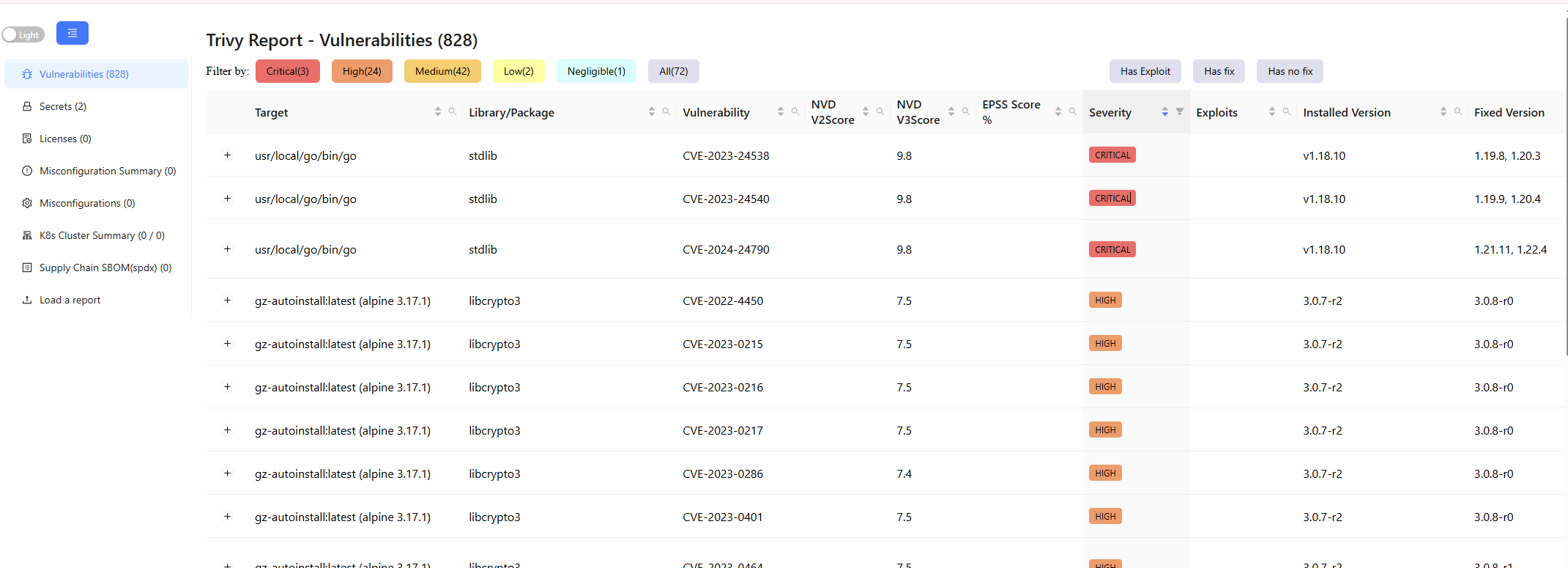Expand the CVE-2023-24538 row
The image size is (1568, 568).
coord(227,155)
